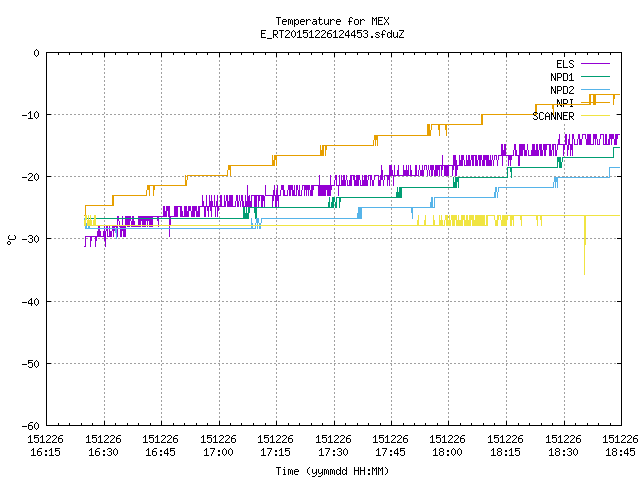
Task: Click the y-axis label -20
Action: [x=31, y=177]
